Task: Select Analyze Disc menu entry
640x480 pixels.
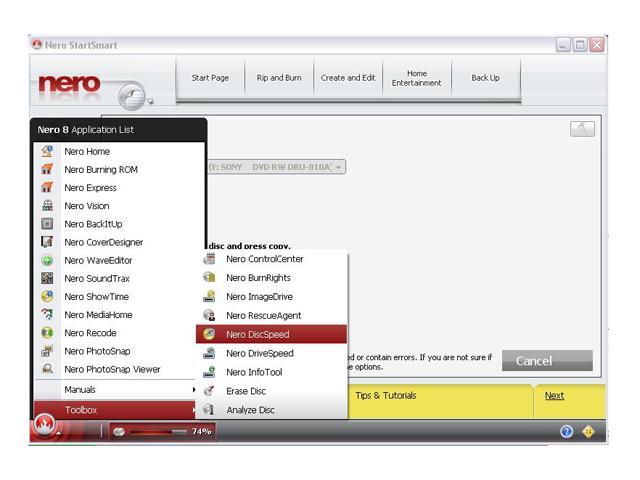Action: (x=271, y=409)
